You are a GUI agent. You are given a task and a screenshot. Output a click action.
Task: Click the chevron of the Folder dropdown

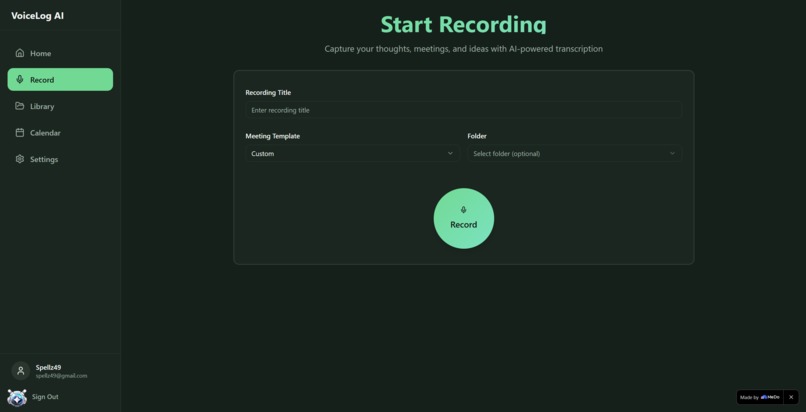pyautogui.click(x=672, y=154)
